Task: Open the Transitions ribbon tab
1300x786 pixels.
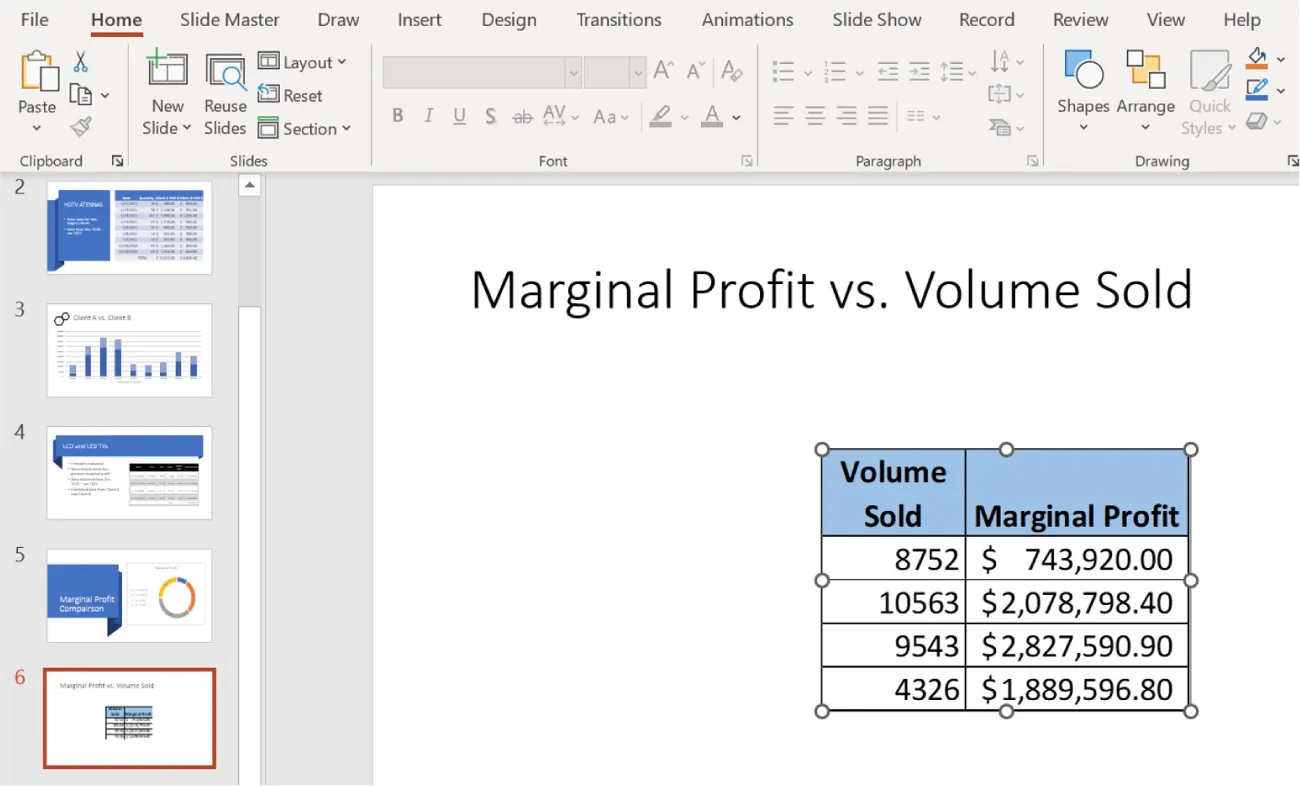Action: [618, 20]
